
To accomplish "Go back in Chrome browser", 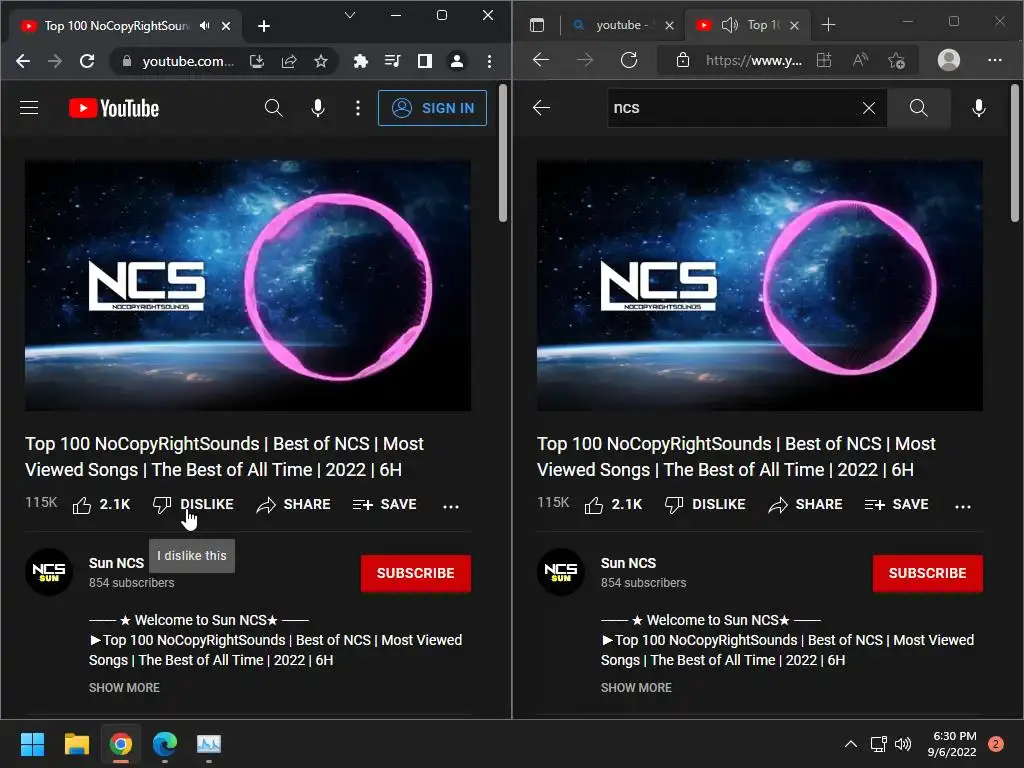I will [23, 61].
